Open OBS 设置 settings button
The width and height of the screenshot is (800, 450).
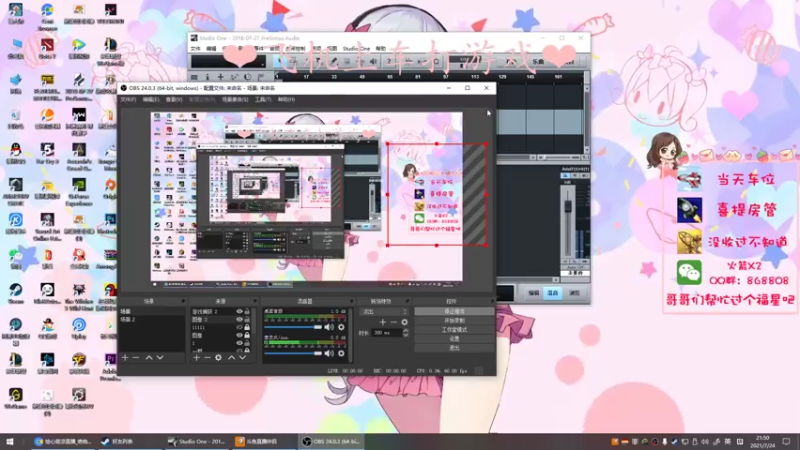(x=454, y=339)
